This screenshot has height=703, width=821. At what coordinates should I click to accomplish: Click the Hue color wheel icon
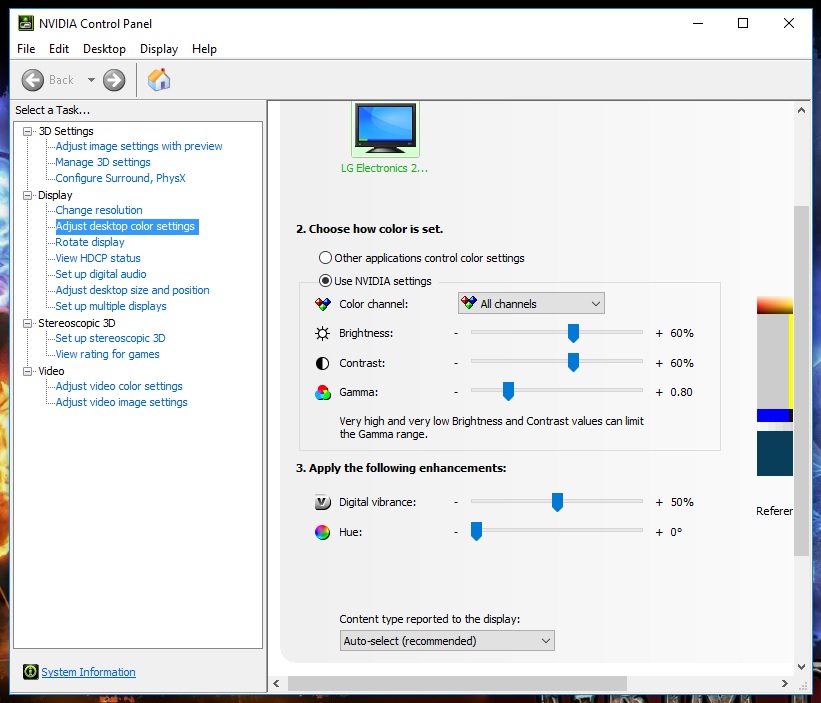(322, 532)
